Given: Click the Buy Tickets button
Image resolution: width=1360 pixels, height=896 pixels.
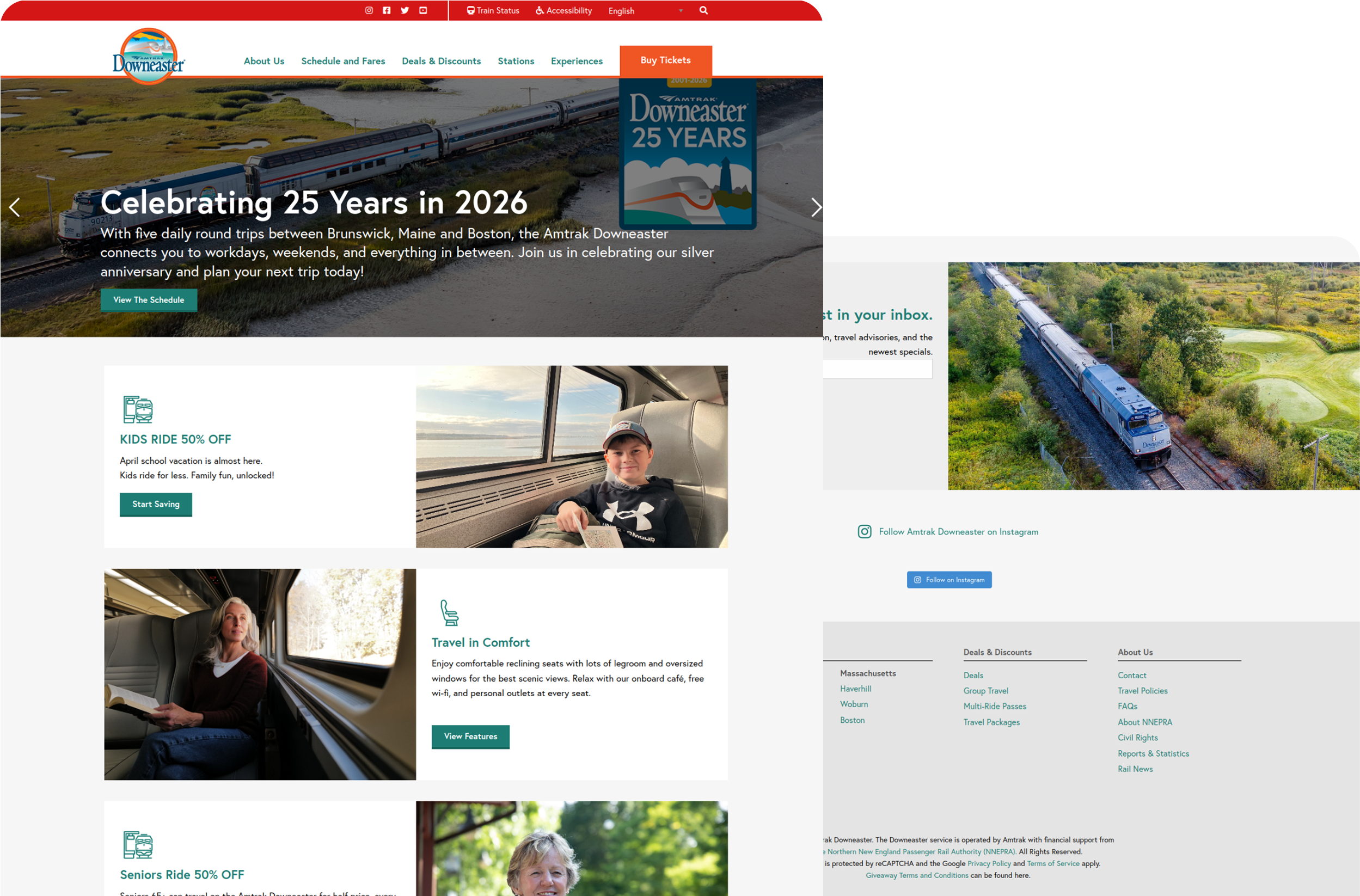Looking at the screenshot, I should pyautogui.click(x=666, y=60).
